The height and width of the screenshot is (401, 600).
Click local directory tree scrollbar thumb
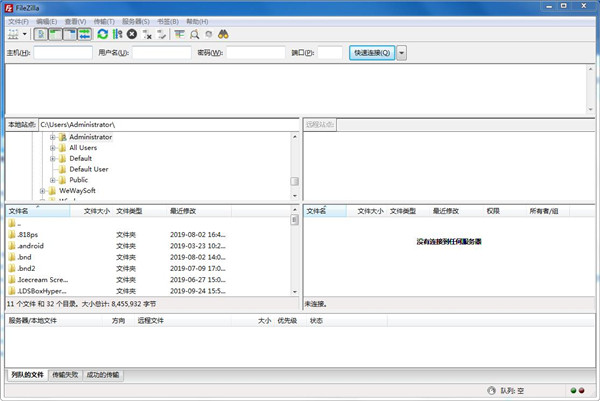pyautogui.click(x=295, y=181)
